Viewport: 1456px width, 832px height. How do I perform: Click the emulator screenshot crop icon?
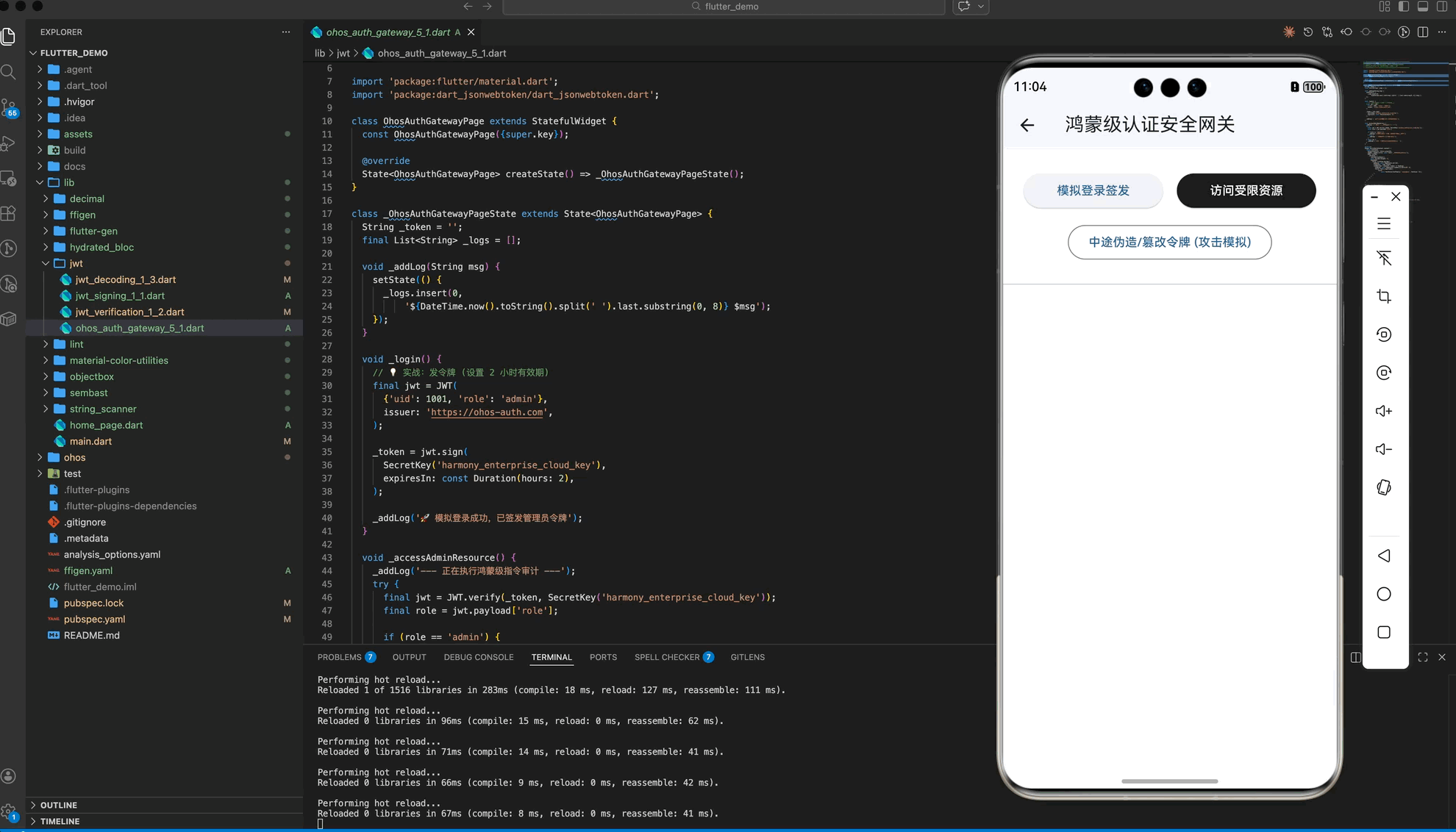click(x=1384, y=296)
